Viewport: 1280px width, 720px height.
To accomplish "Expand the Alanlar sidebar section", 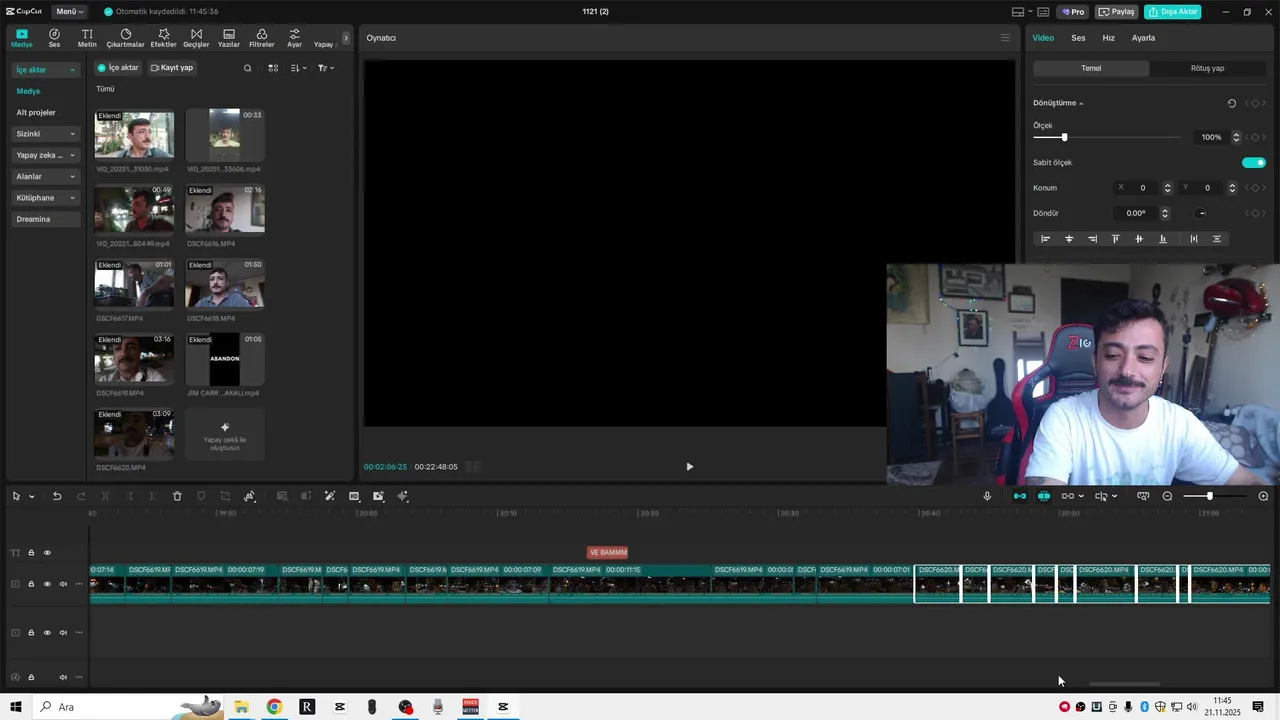I will tap(45, 176).
